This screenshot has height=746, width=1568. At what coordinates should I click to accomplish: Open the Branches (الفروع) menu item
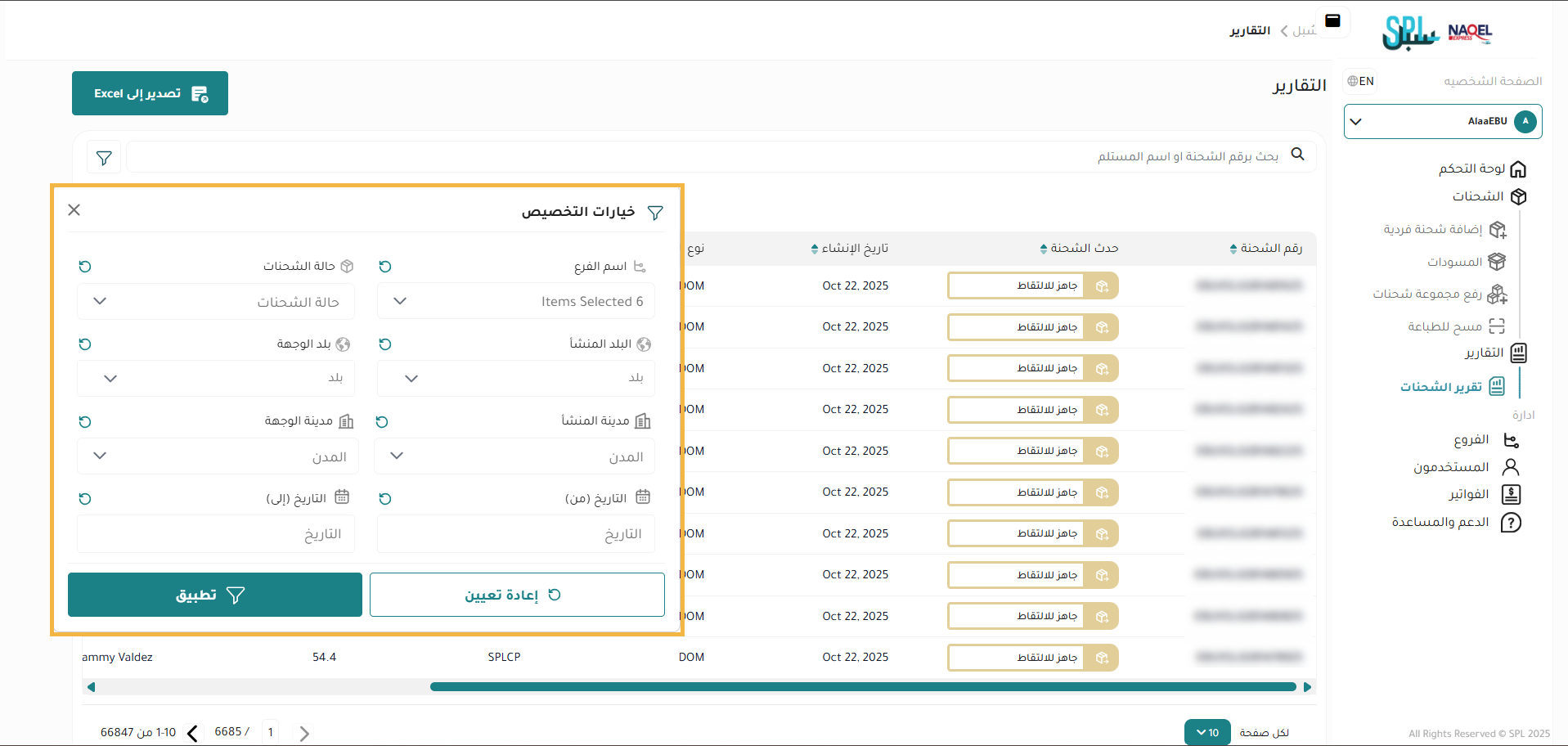[1471, 440]
